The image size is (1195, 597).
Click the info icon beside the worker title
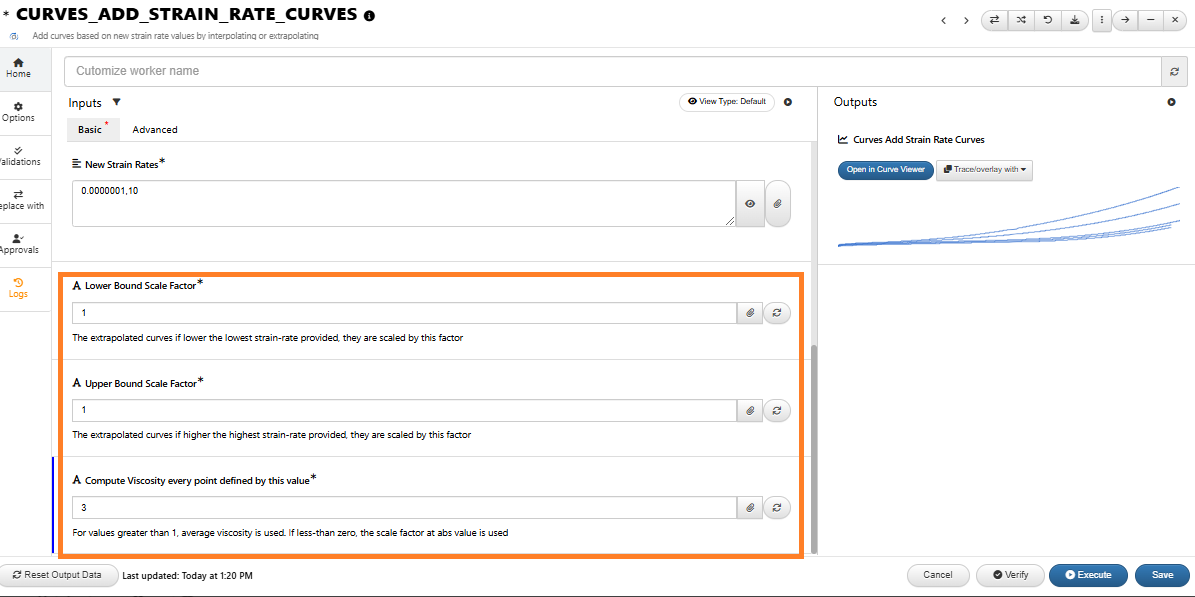tap(370, 16)
